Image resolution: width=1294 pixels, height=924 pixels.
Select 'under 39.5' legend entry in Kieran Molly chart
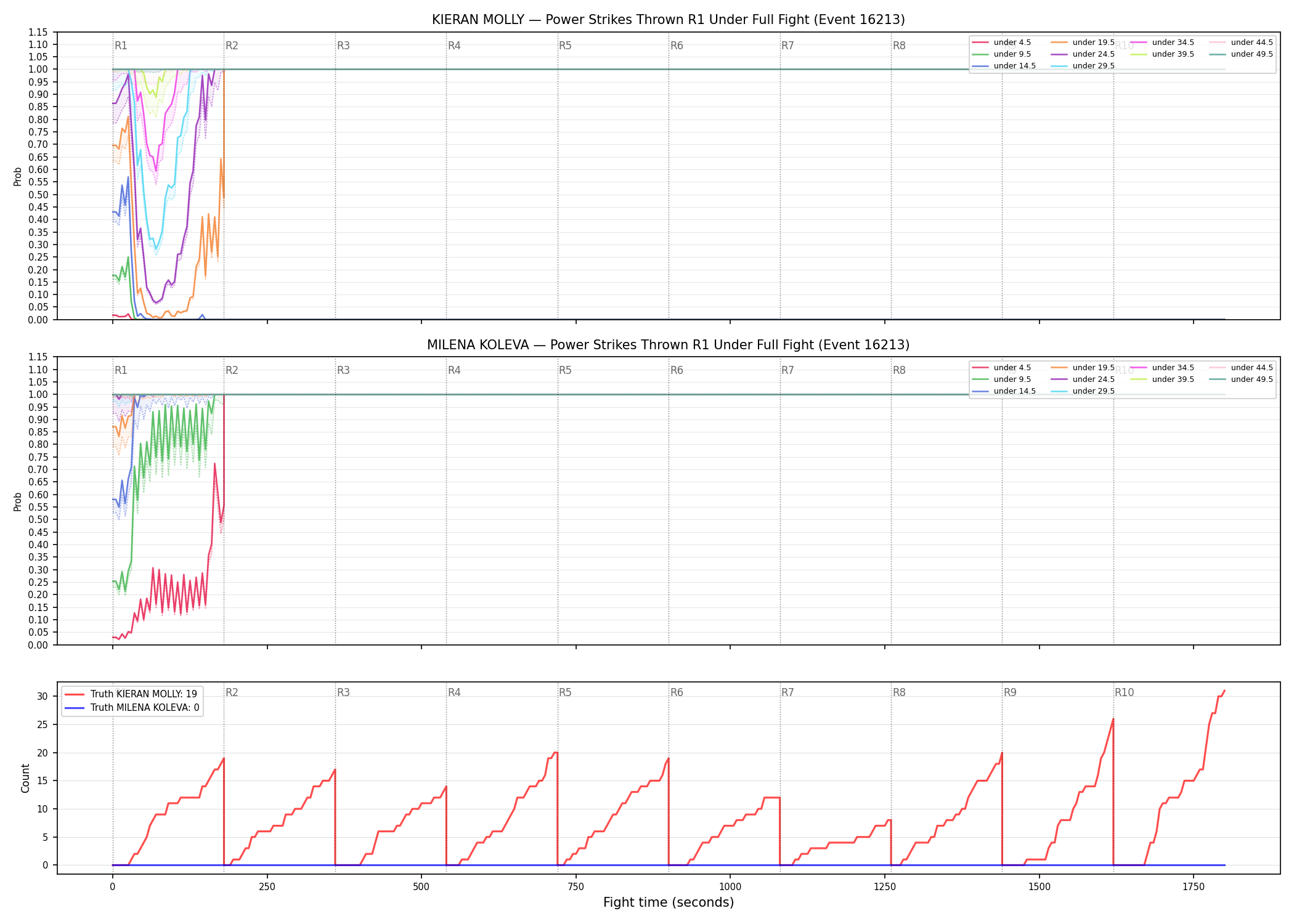coord(1163,54)
